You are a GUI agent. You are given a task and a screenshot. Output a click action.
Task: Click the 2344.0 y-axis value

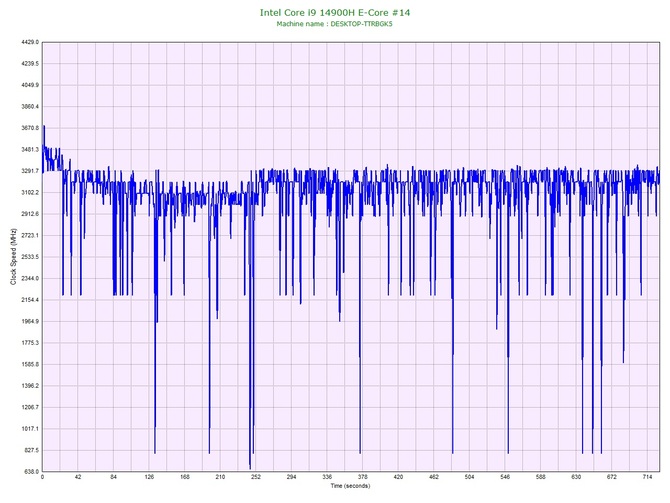click(x=30, y=279)
